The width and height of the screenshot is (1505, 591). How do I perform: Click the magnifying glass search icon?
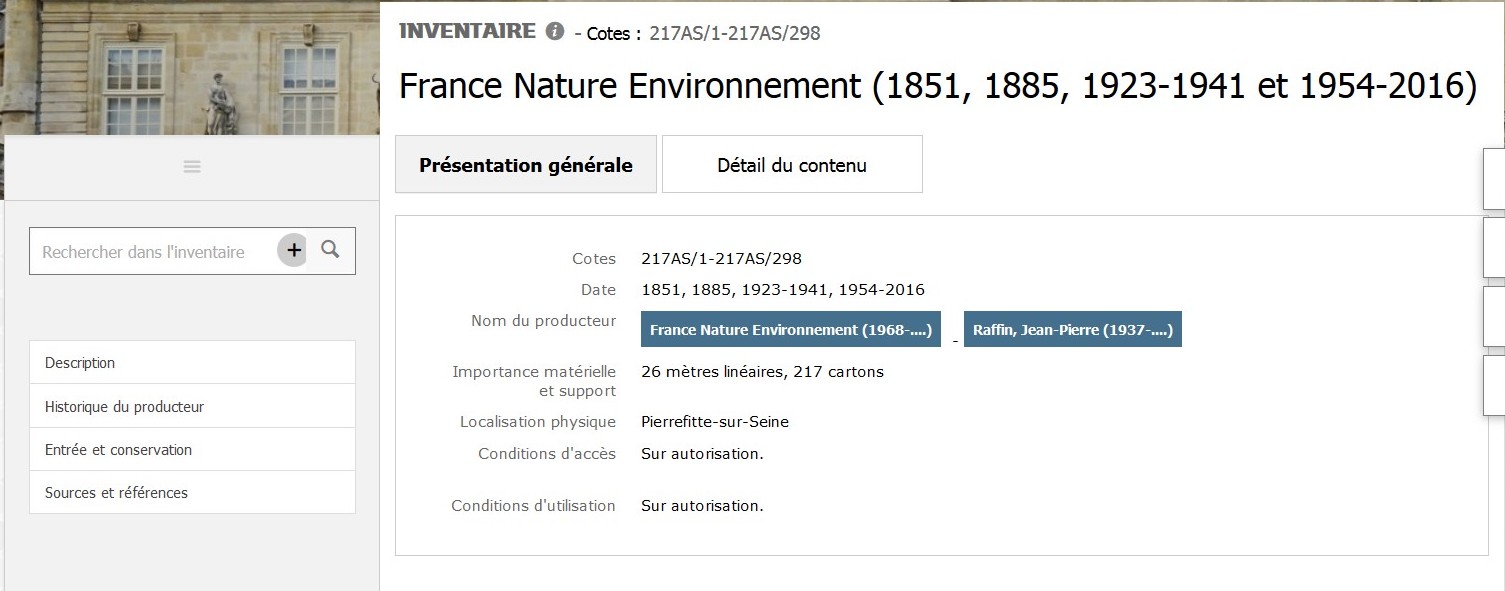(331, 250)
